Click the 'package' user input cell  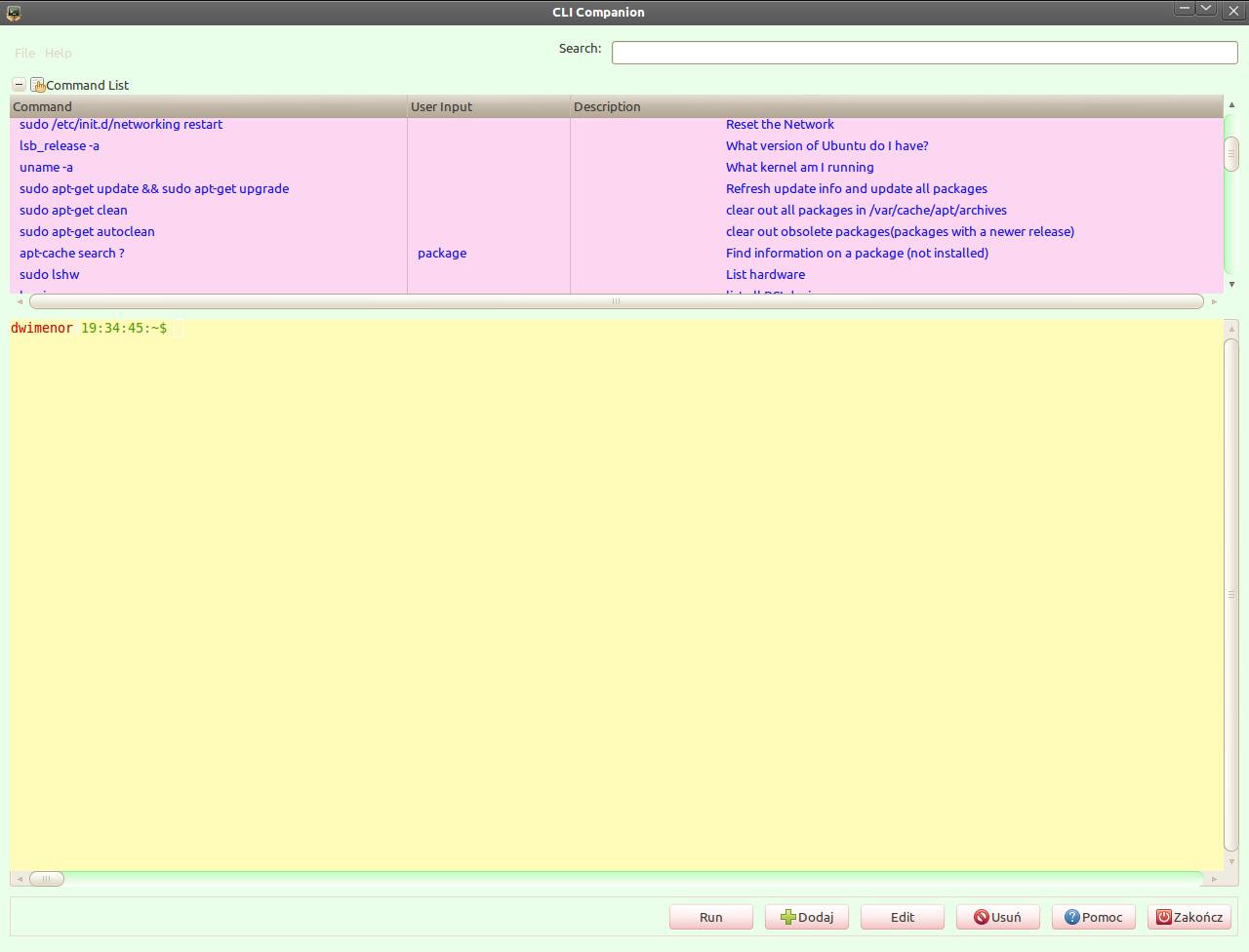442,253
